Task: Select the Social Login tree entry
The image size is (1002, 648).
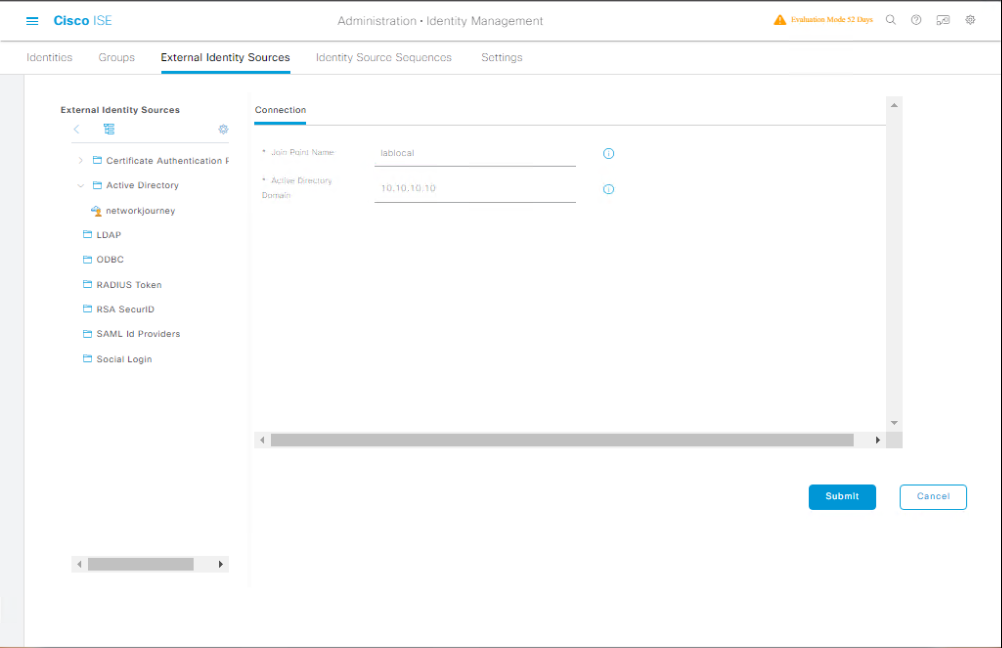Action: coord(124,359)
